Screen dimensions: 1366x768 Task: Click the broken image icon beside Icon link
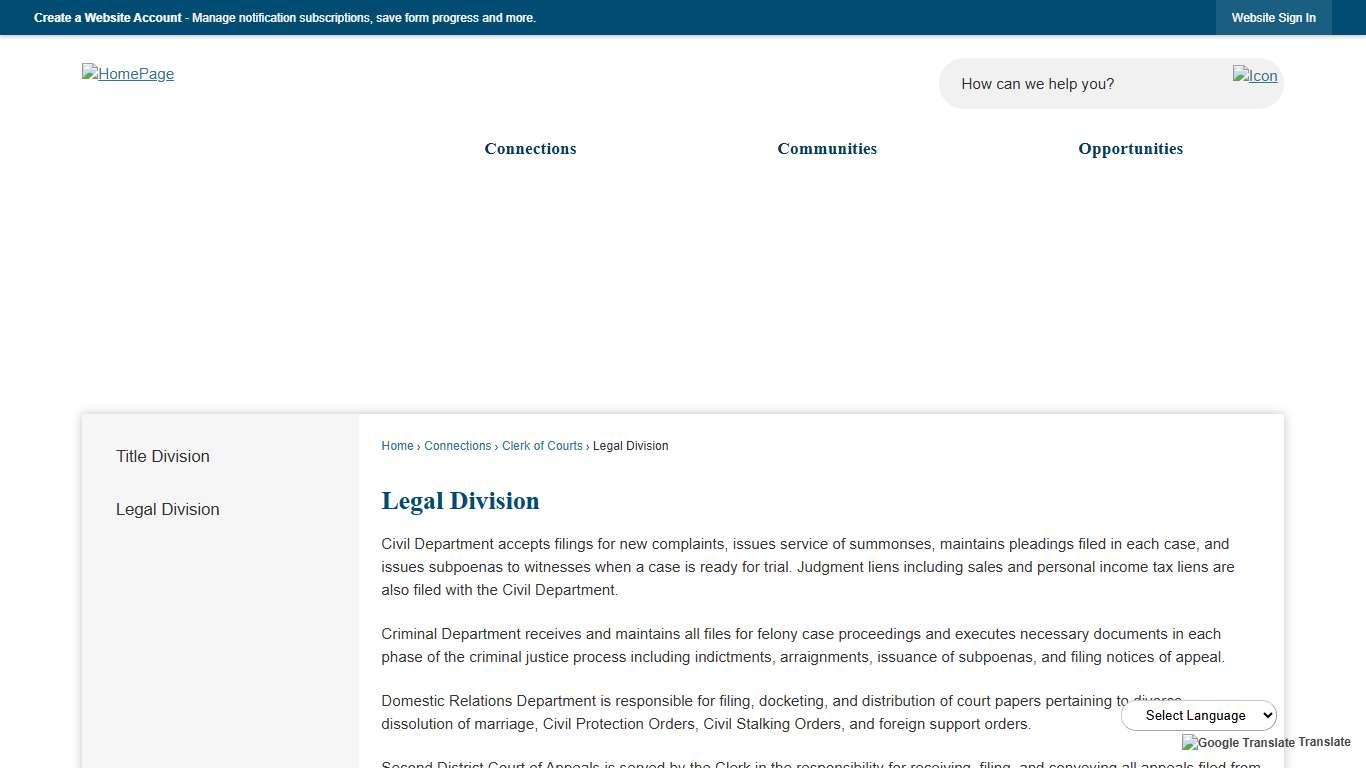point(1240,75)
